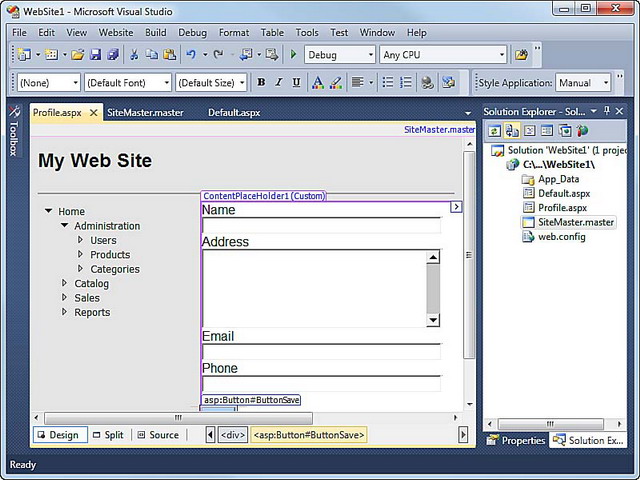Switch to Design view
This screenshot has height=480, width=640.
(x=60, y=435)
